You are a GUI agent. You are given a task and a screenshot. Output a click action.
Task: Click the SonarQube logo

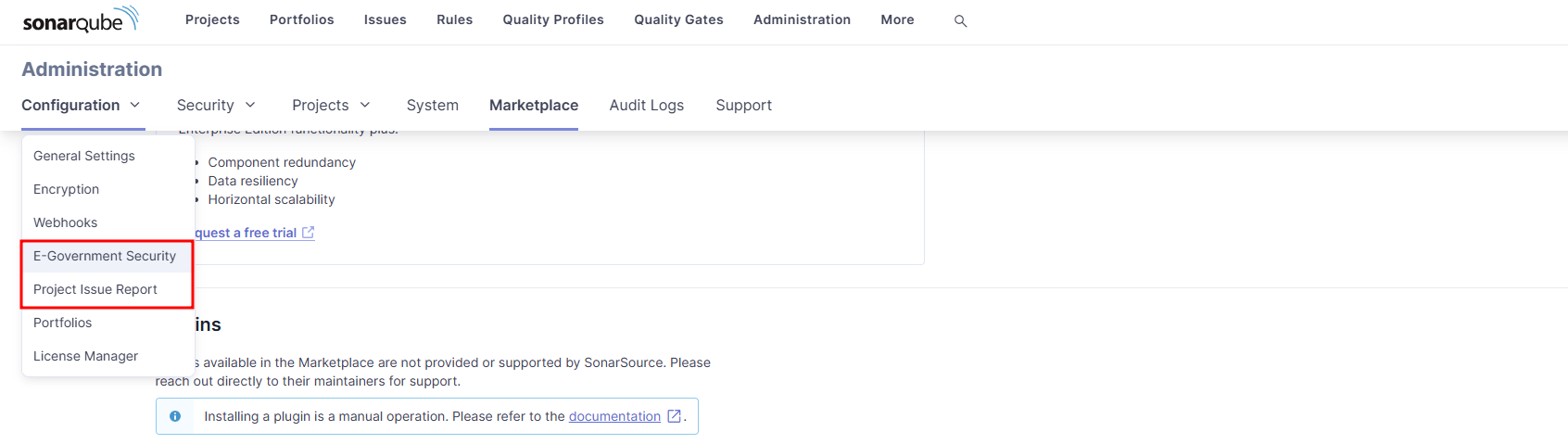click(81, 19)
